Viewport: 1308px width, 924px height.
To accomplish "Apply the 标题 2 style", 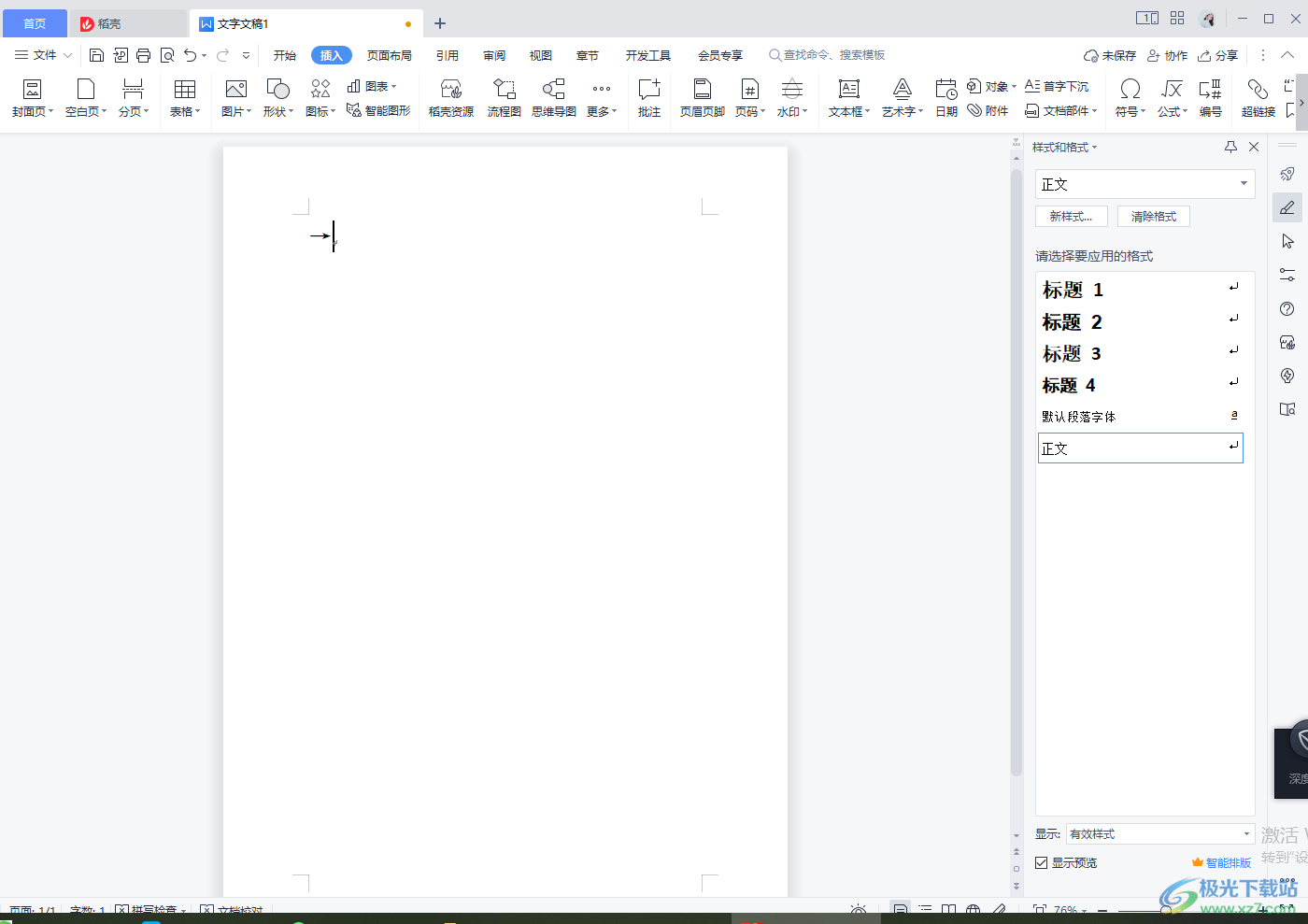I will coord(1141,321).
